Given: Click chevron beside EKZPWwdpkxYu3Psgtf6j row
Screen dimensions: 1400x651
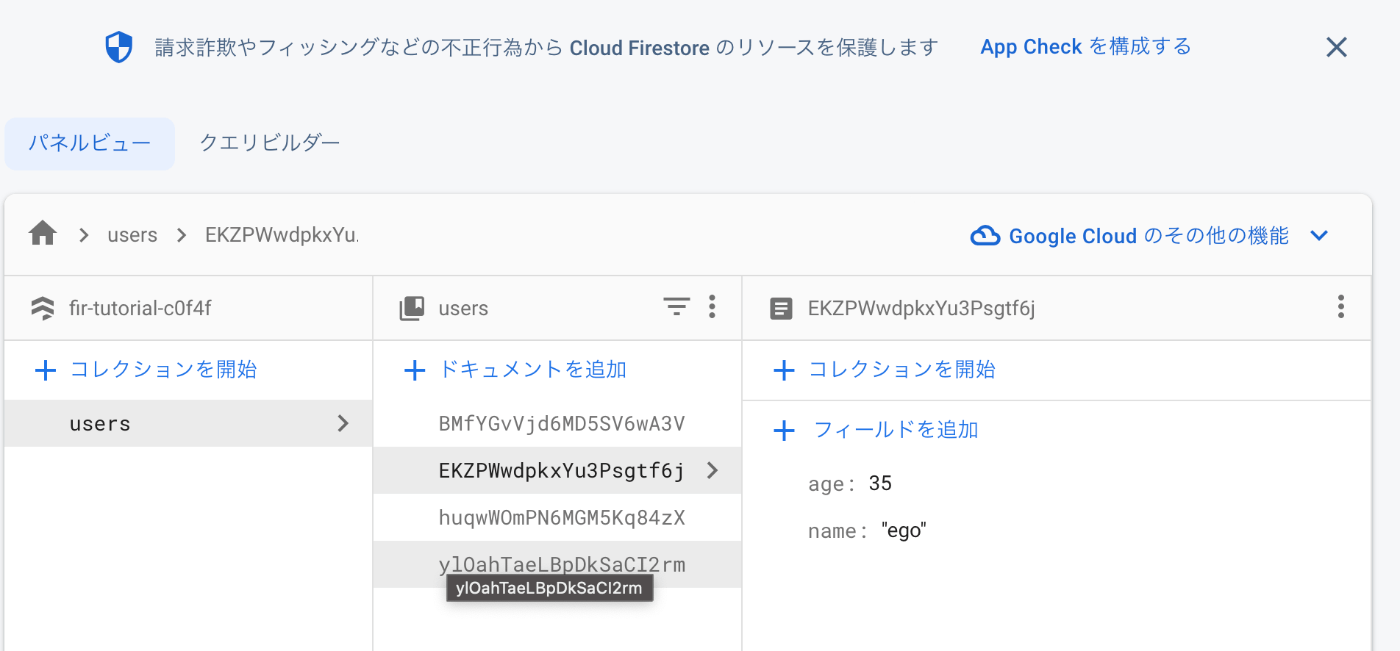Looking at the screenshot, I should point(712,470).
